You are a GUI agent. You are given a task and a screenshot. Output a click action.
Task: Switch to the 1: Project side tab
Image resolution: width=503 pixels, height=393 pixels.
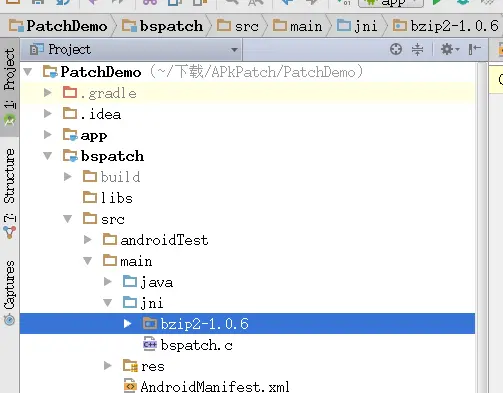pos(10,87)
